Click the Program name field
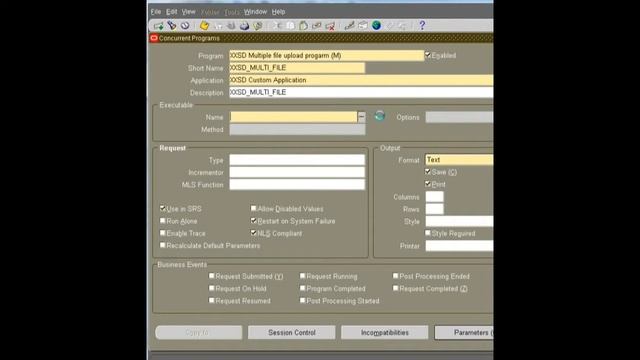The width and height of the screenshot is (640, 360). pos(327,56)
